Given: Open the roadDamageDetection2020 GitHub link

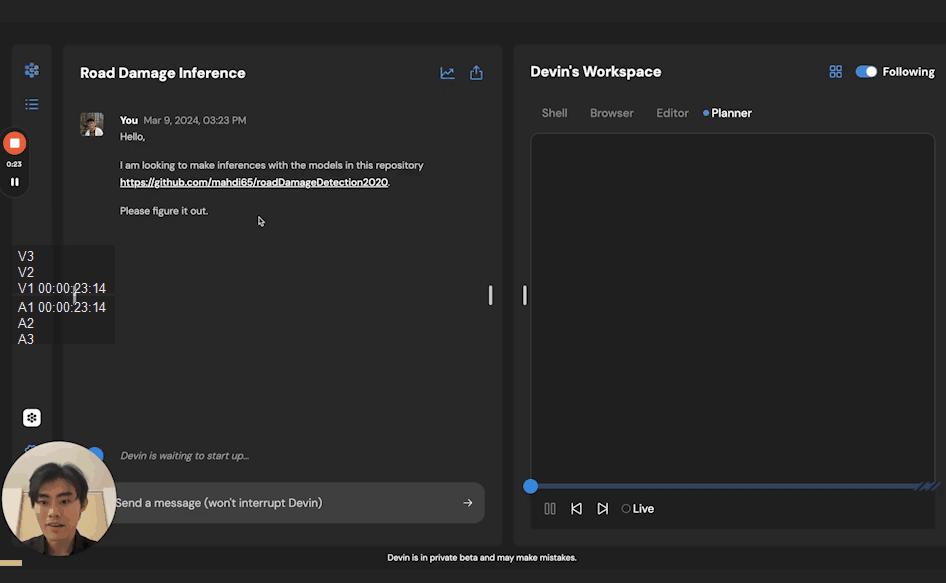Looking at the screenshot, I should [254, 183].
